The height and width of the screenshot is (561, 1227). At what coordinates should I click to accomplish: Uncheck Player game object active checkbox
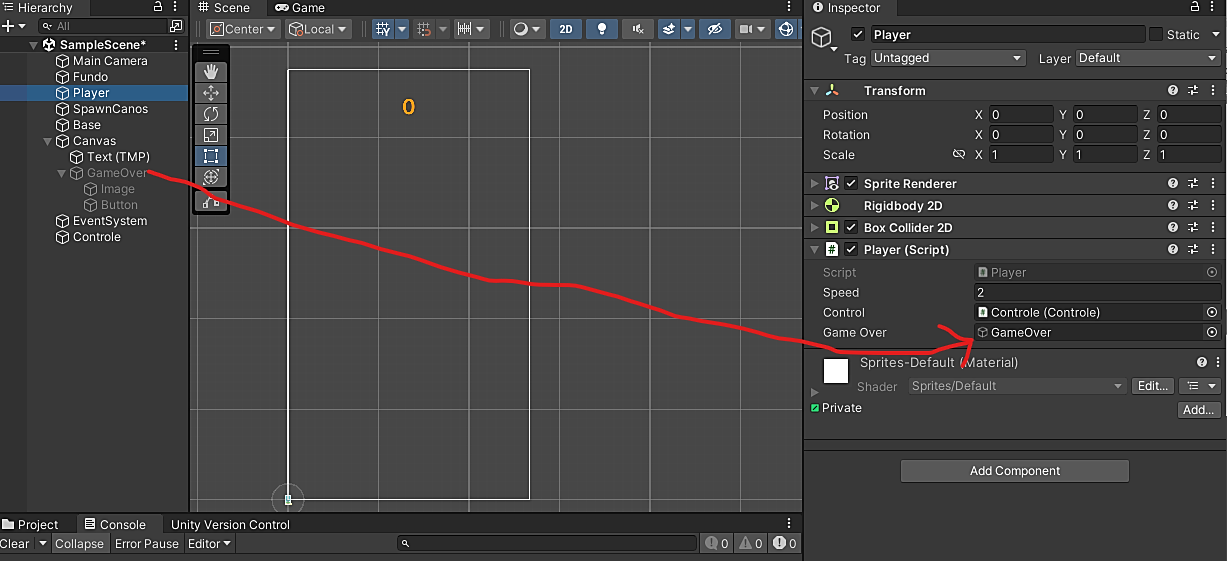tap(858, 35)
